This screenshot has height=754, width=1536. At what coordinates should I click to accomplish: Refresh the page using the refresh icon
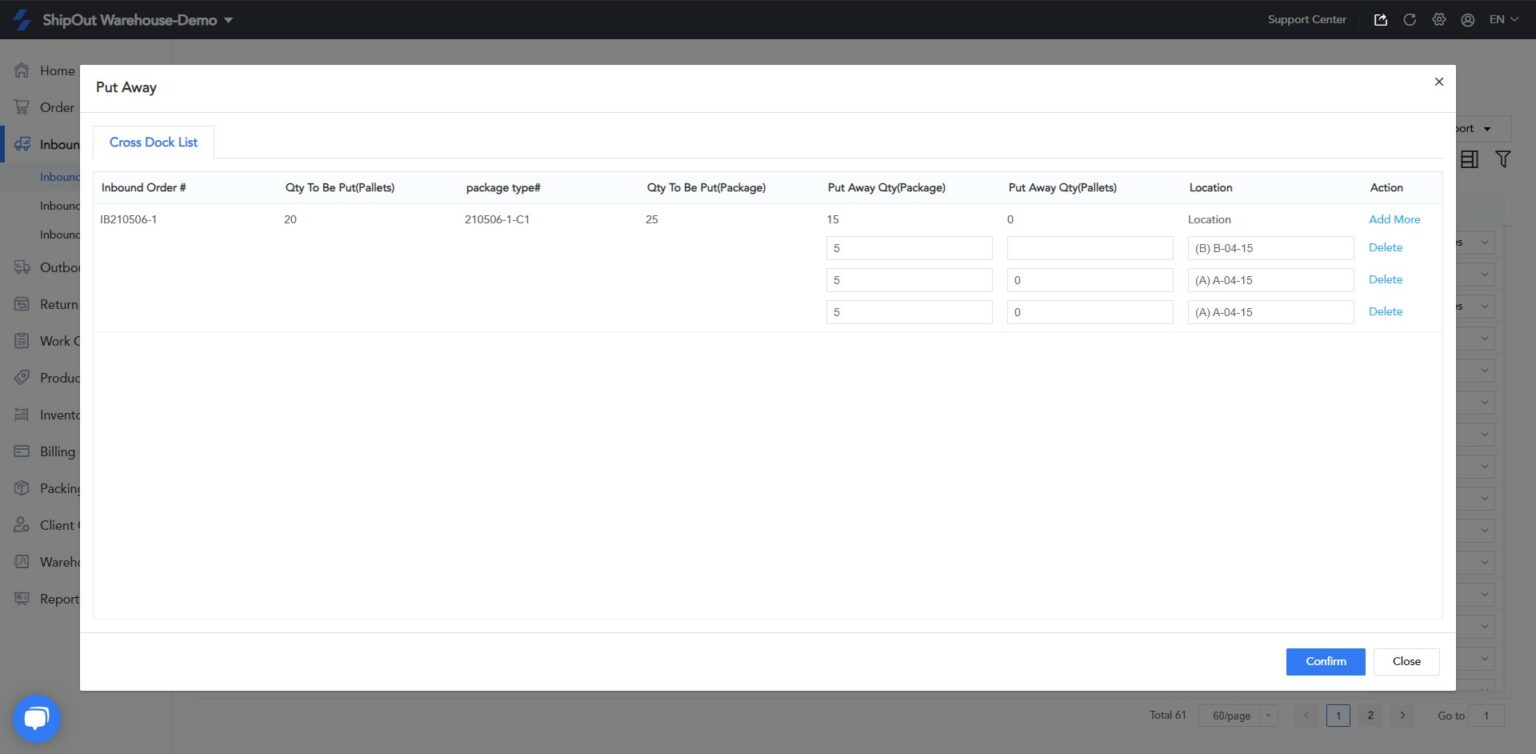pos(1409,19)
